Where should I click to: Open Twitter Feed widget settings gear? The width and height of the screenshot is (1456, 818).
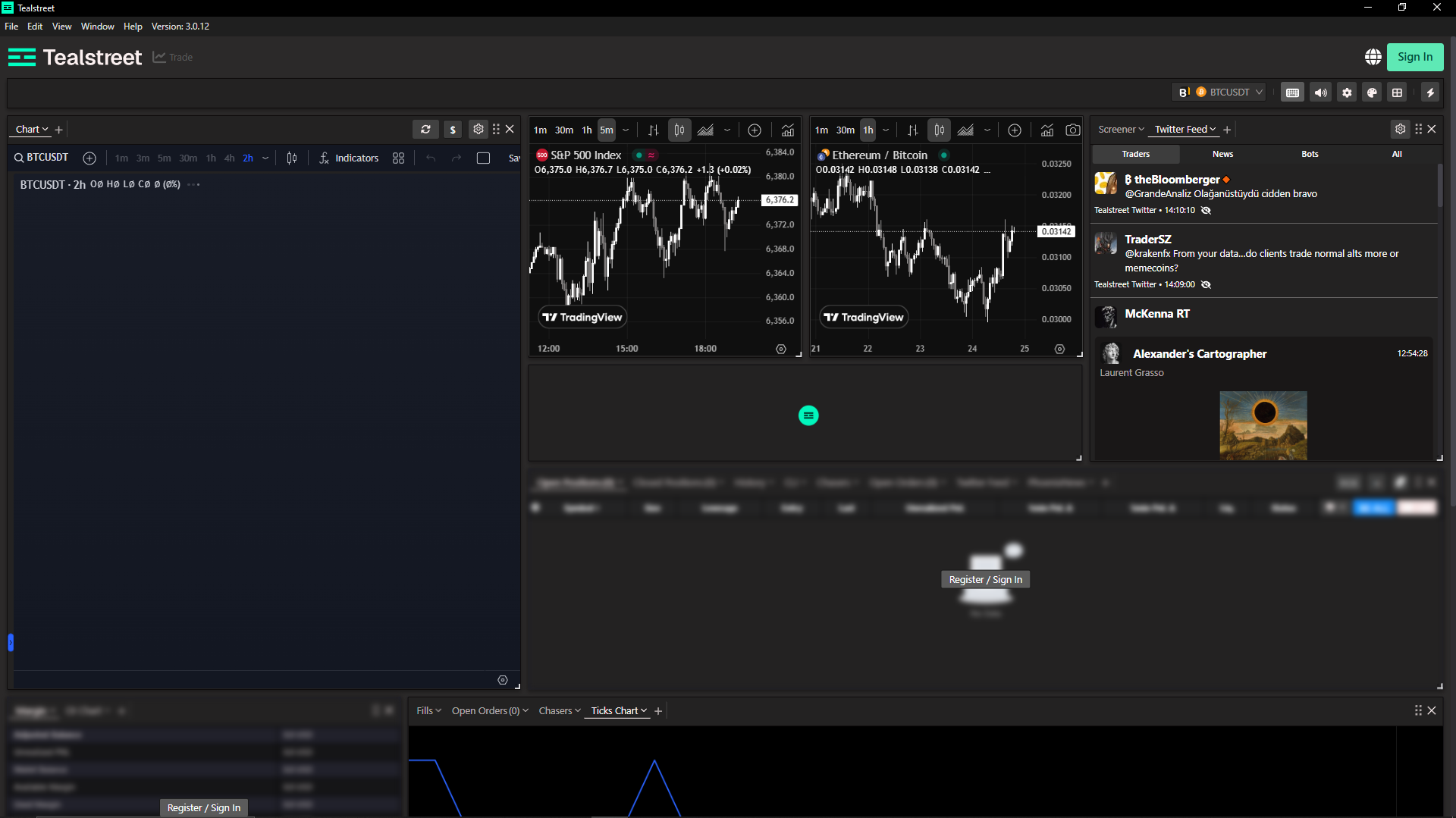[1400, 130]
